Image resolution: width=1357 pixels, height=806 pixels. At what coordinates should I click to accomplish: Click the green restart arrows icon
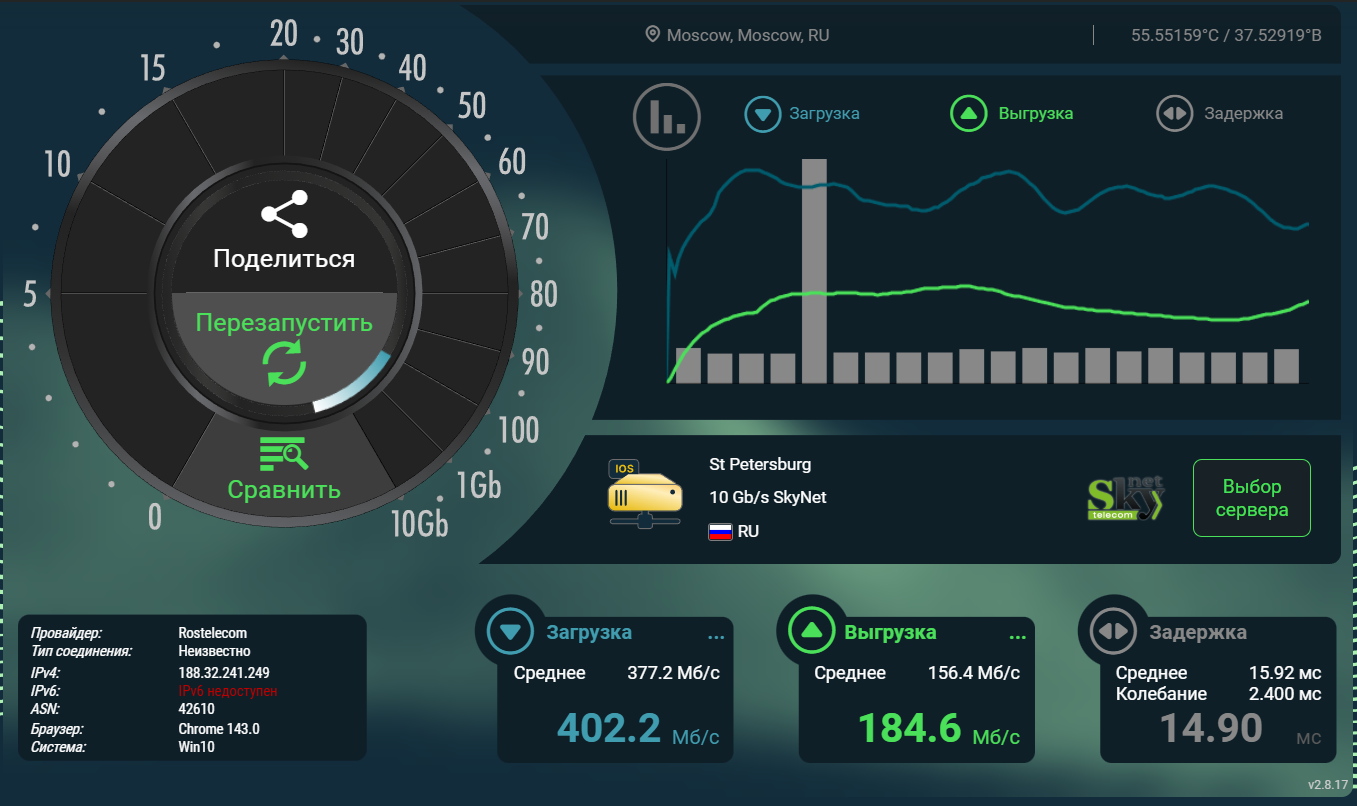[x=284, y=363]
